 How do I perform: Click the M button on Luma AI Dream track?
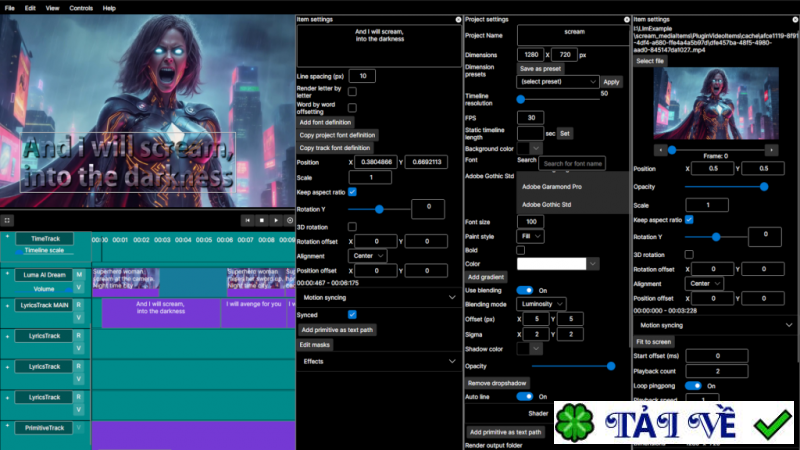click(79, 274)
